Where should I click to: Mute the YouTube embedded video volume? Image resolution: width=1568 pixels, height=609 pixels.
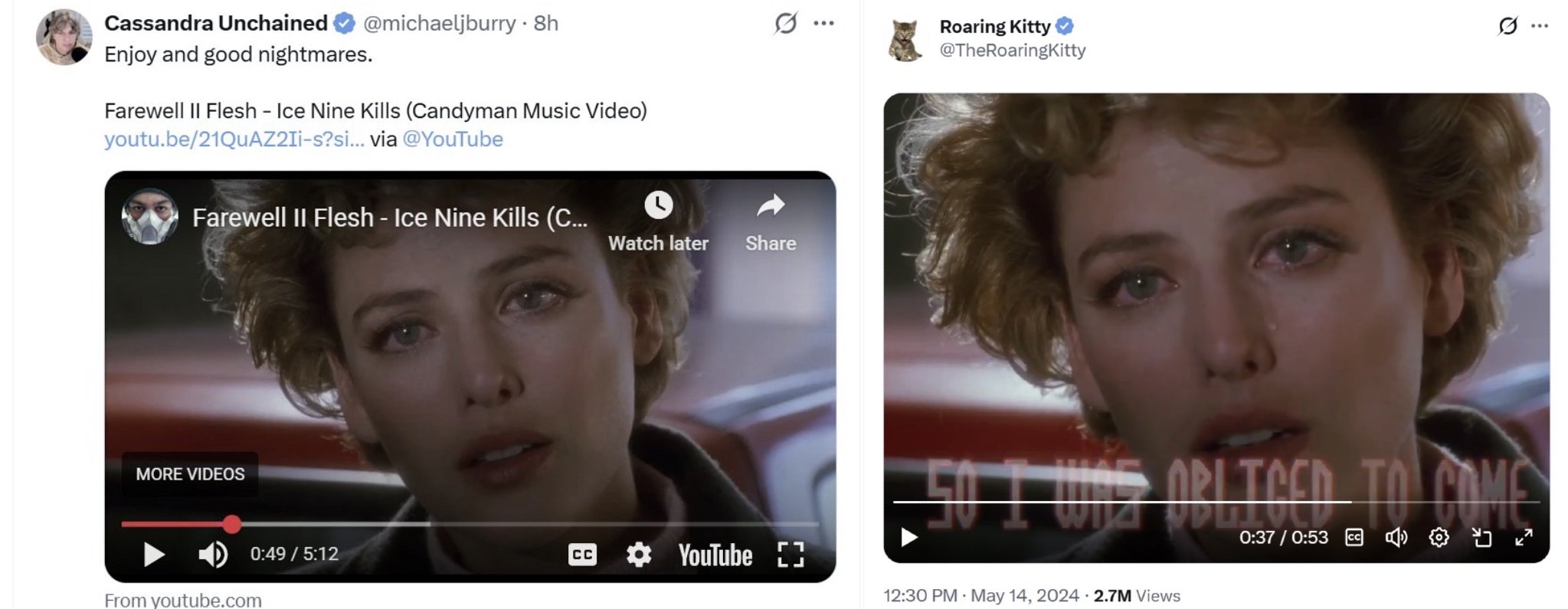pyautogui.click(x=213, y=555)
